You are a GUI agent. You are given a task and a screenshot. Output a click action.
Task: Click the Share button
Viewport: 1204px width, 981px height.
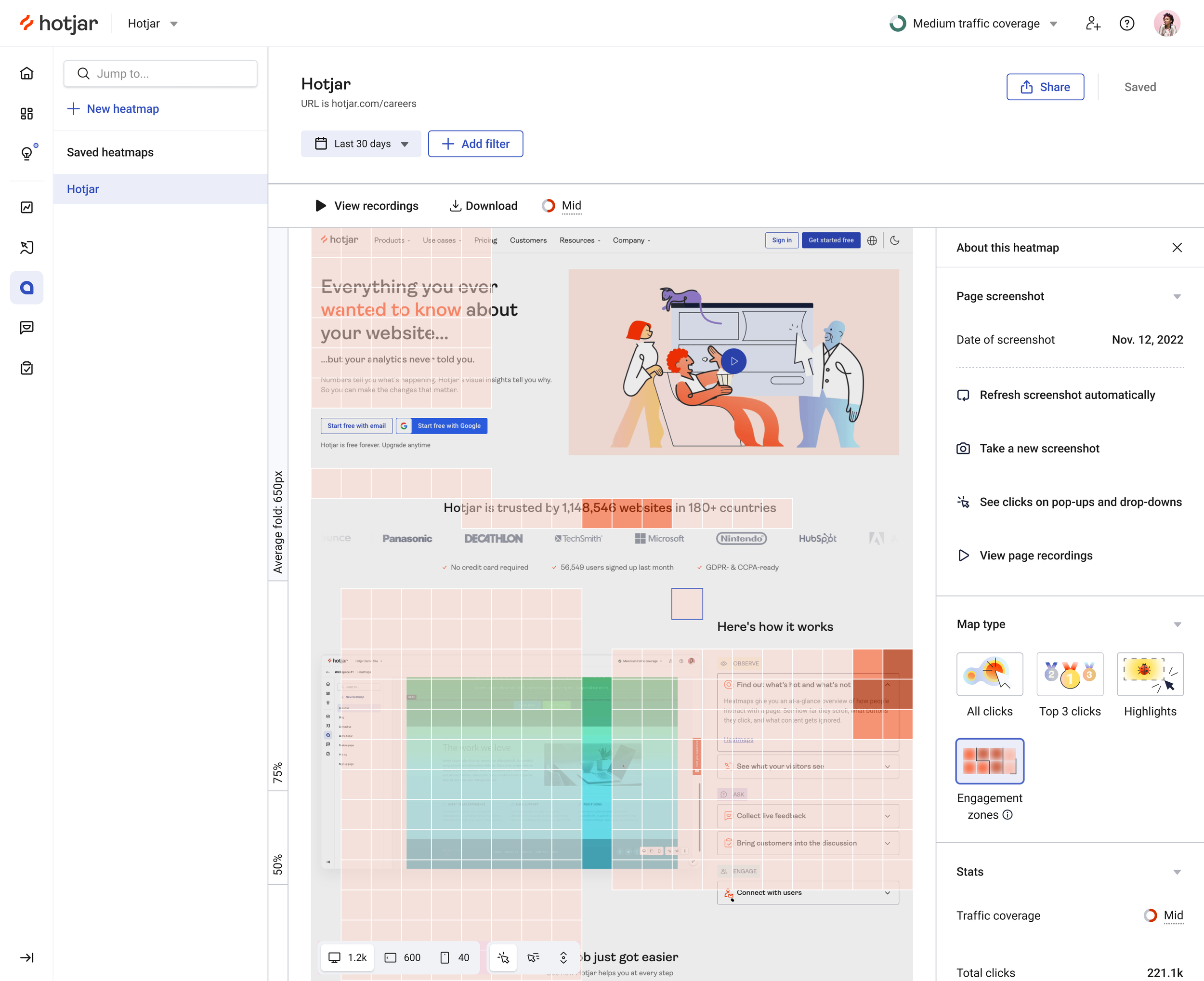click(x=1045, y=87)
